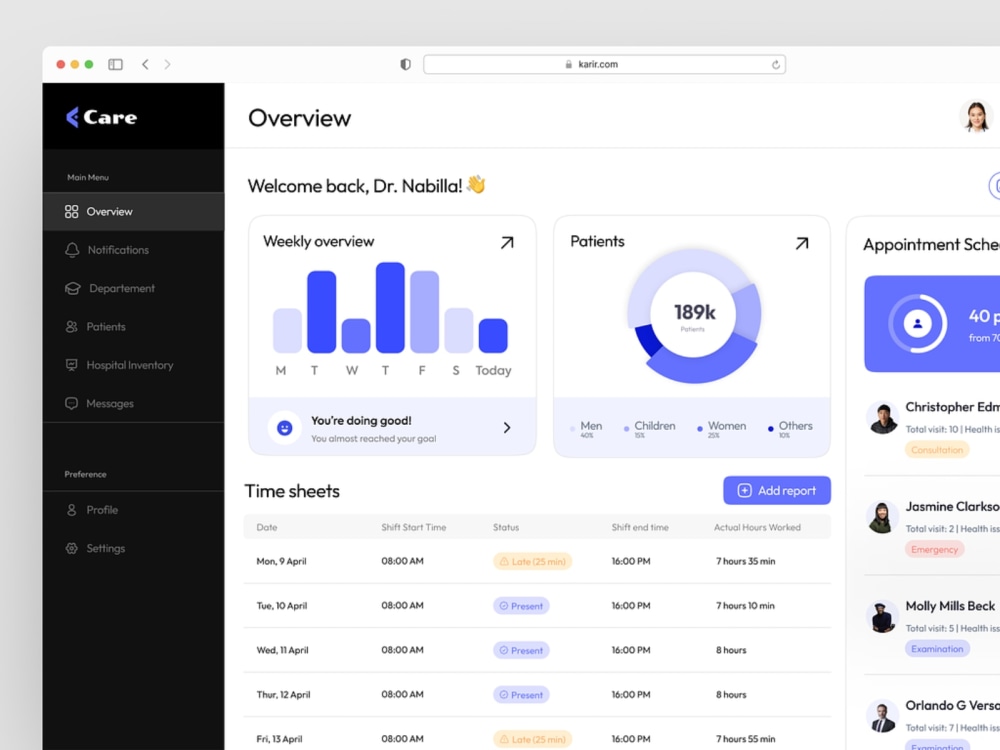Select the Mon, 9 April date cell
The width and height of the screenshot is (1000, 750).
281,561
